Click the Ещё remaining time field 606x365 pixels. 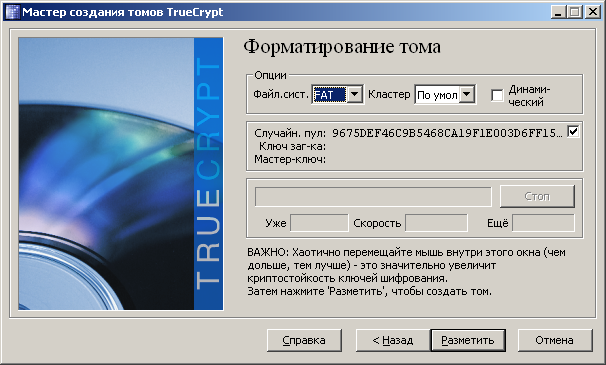click(x=543, y=223)
